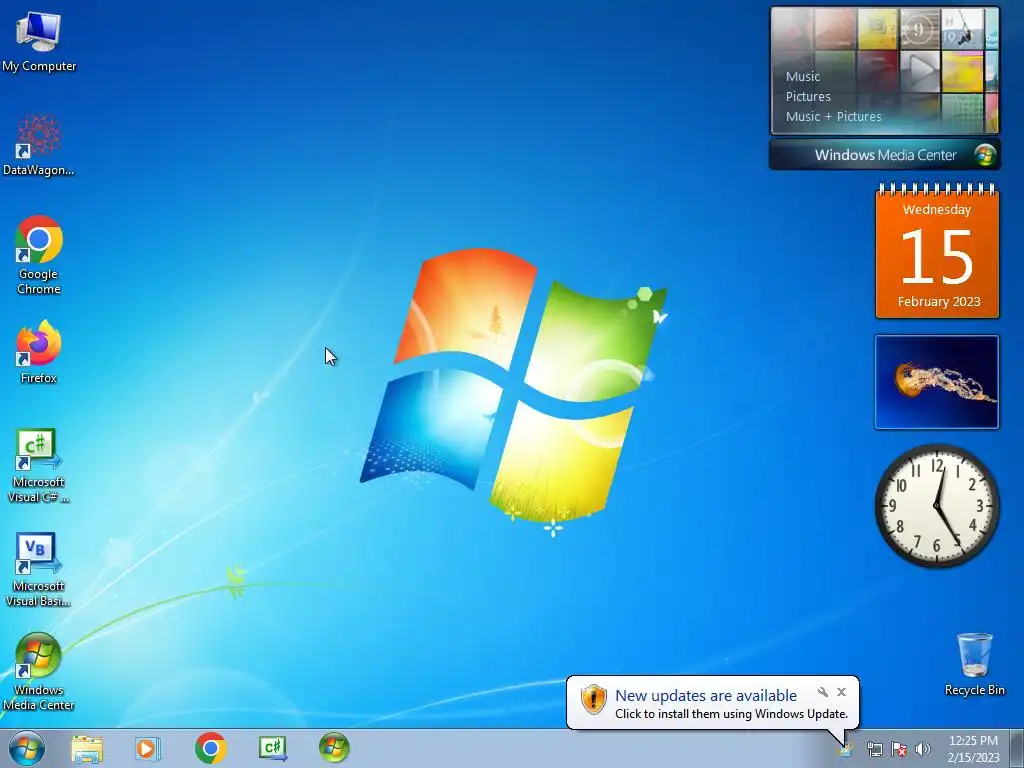Select the Firefox desktop shortcut
This screenshot has width=1024, height=768.
pos(39,352)
